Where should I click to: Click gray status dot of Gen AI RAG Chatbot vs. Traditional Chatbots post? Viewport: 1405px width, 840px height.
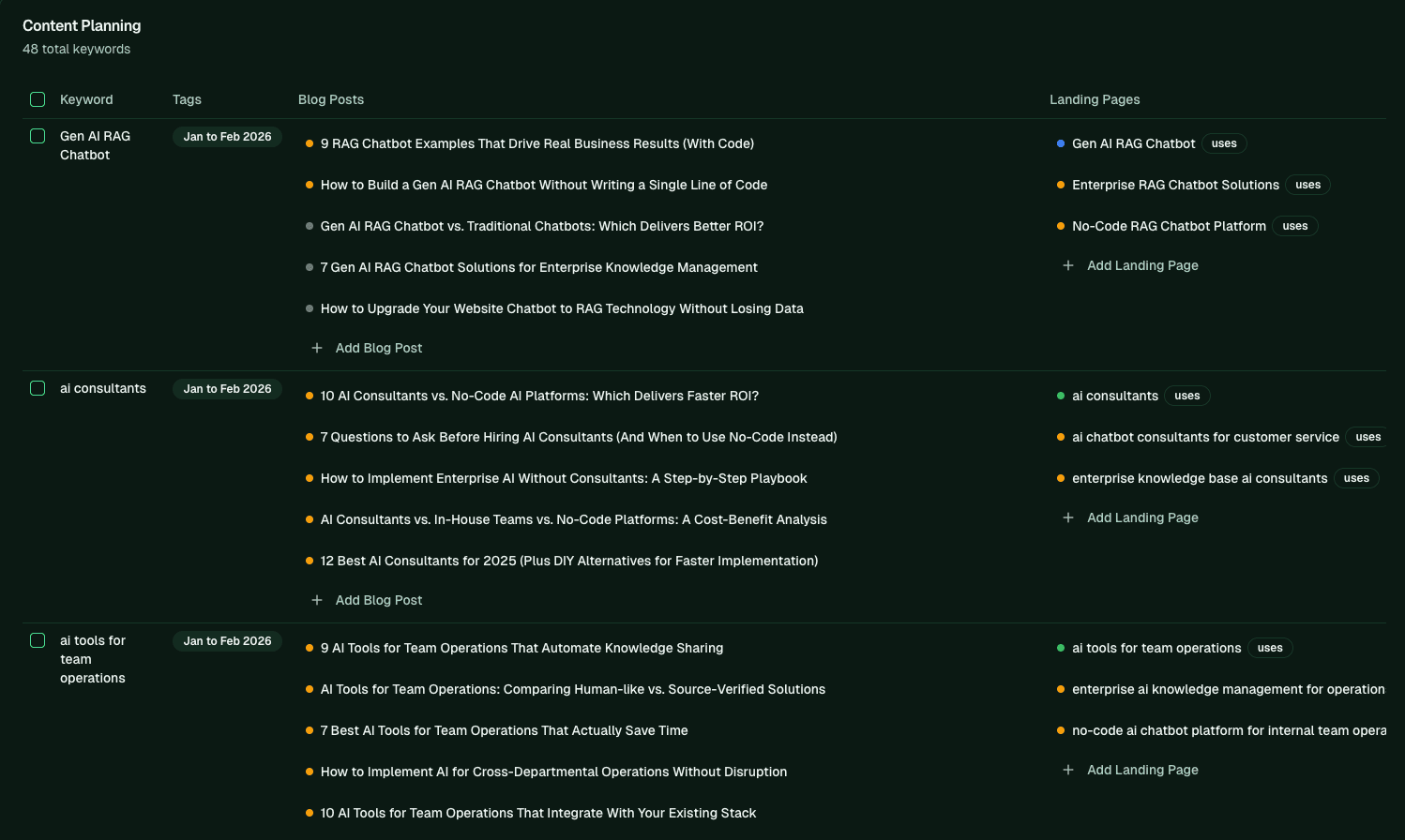point(310,226)
